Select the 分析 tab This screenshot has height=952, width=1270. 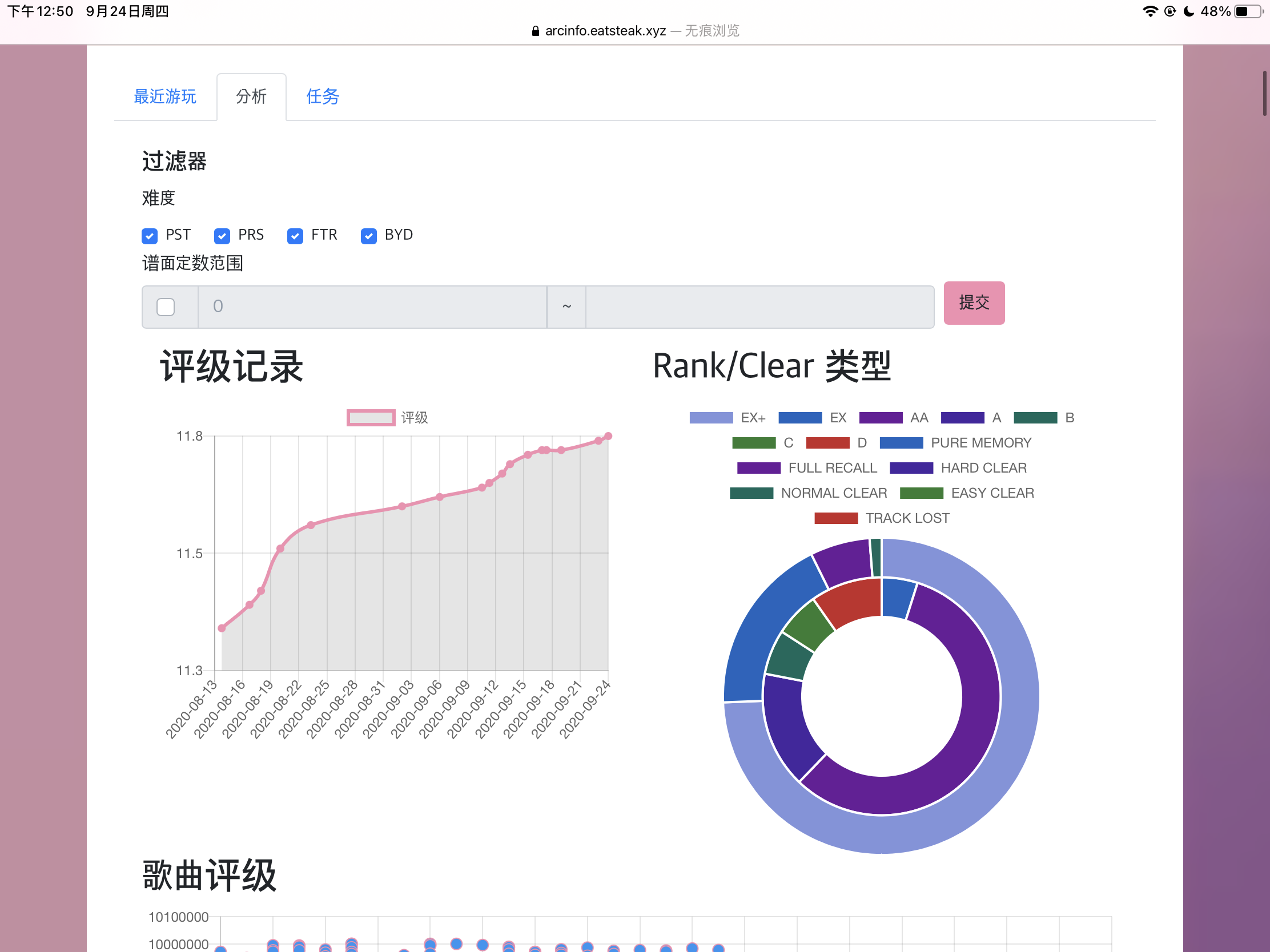click(x=251, y=96)
